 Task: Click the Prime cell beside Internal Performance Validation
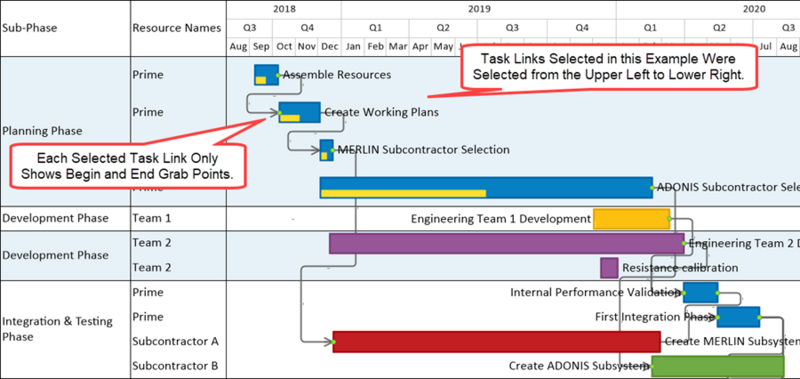point(148,292)
